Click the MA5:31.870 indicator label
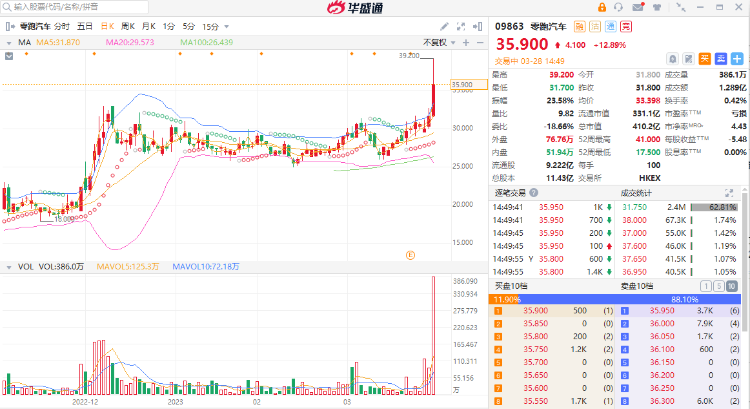 [x=58, y=43]
